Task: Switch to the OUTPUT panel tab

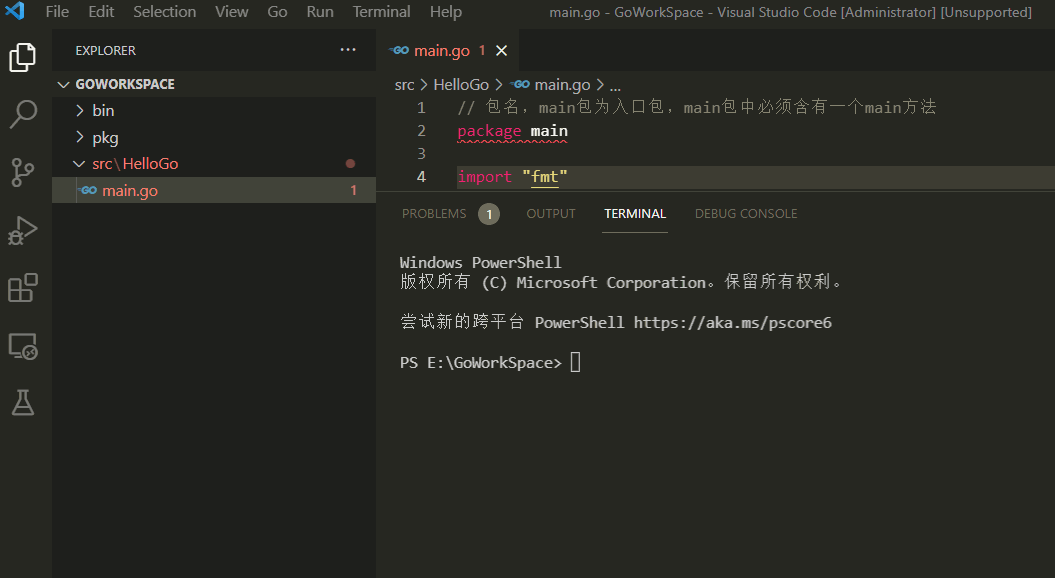Action: click(x=551, y=214)
